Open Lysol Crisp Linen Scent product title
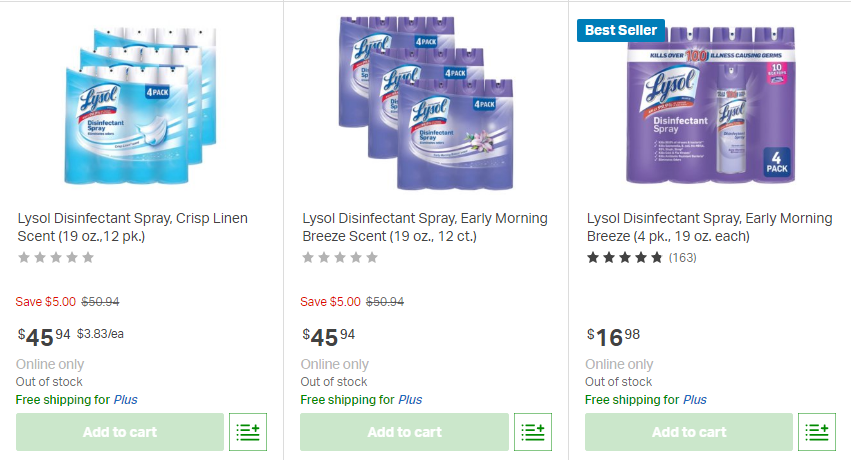 click(x=133, y=227)
